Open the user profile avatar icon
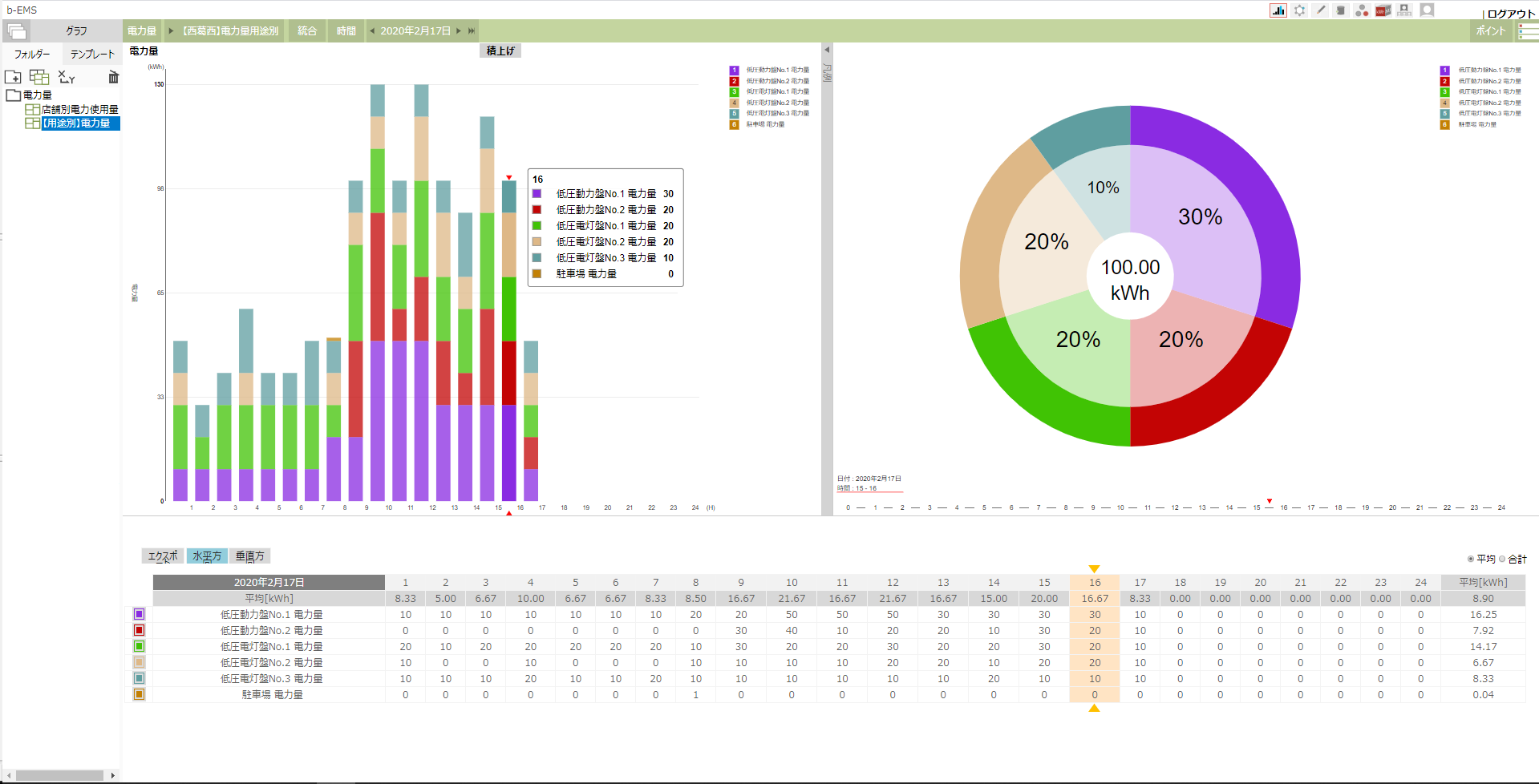 click(1427, 10)
